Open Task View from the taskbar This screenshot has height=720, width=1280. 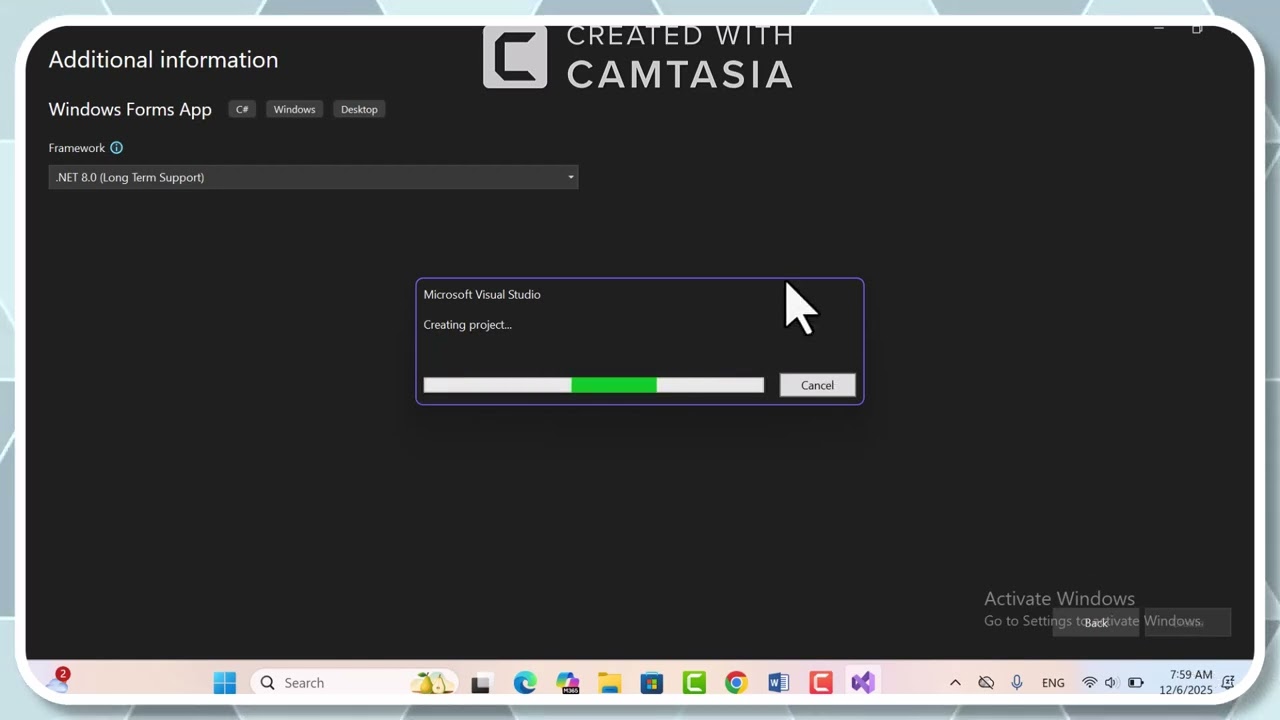481,683
